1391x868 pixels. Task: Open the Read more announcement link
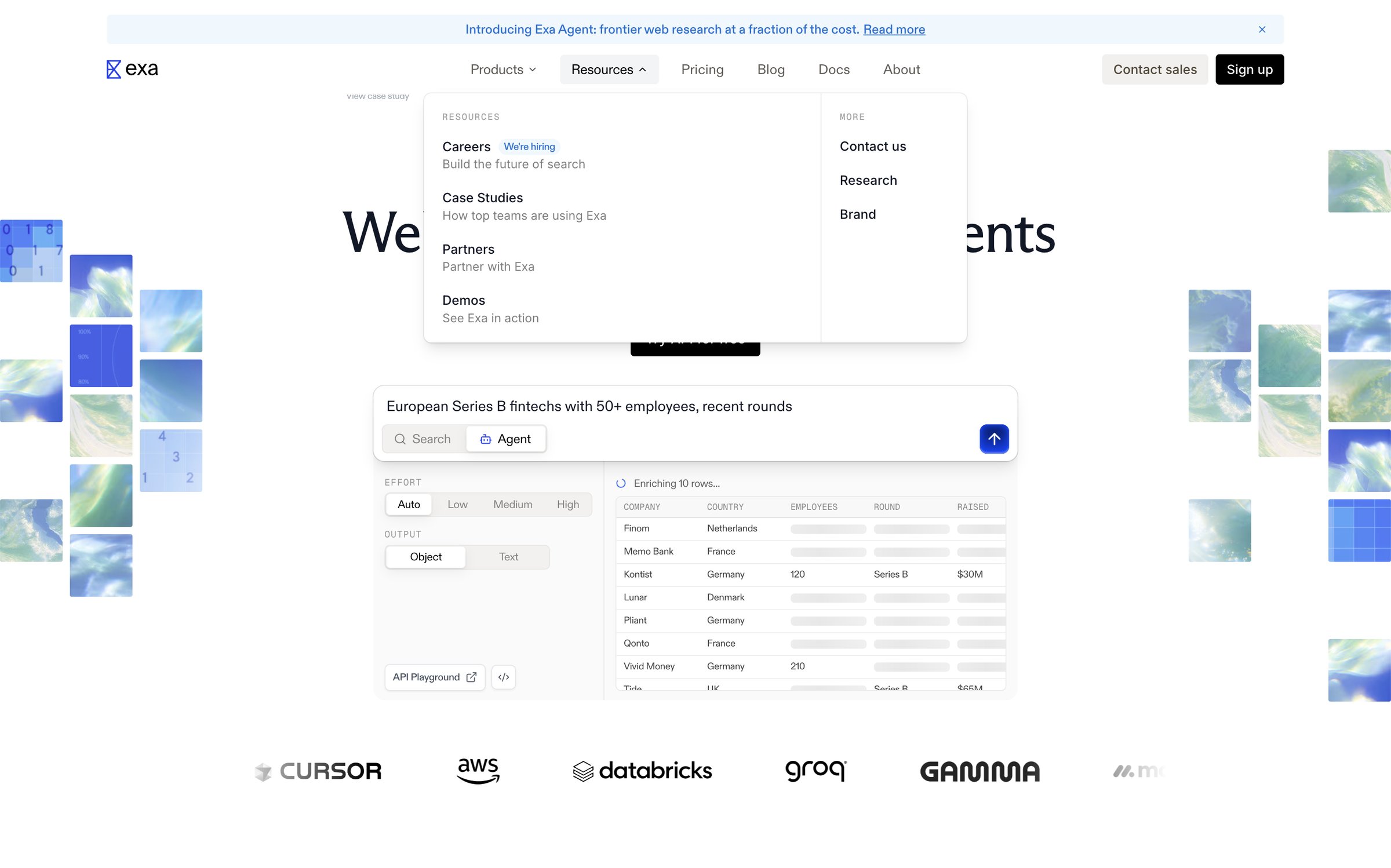894,30
